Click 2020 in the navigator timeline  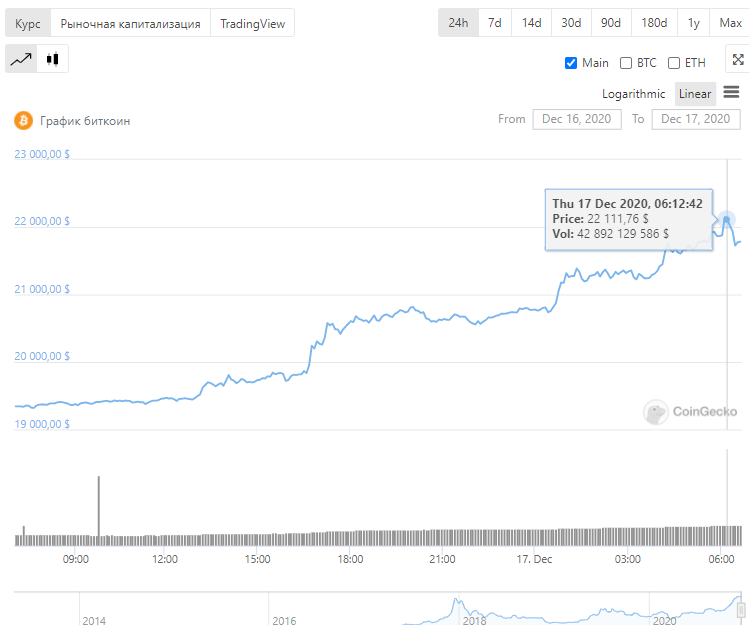pos(664,620)
